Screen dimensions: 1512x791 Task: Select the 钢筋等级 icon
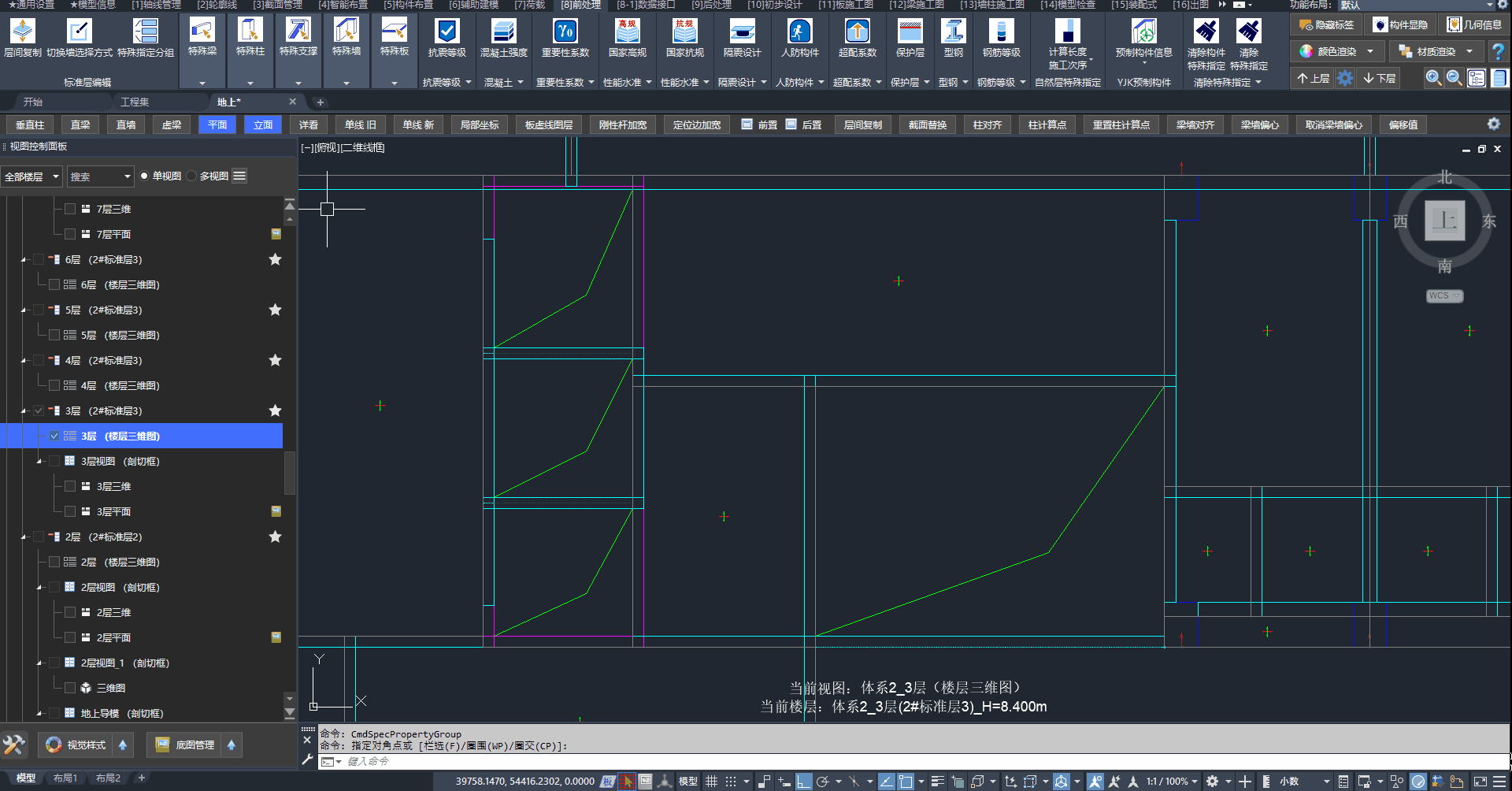coord(1002,32)
